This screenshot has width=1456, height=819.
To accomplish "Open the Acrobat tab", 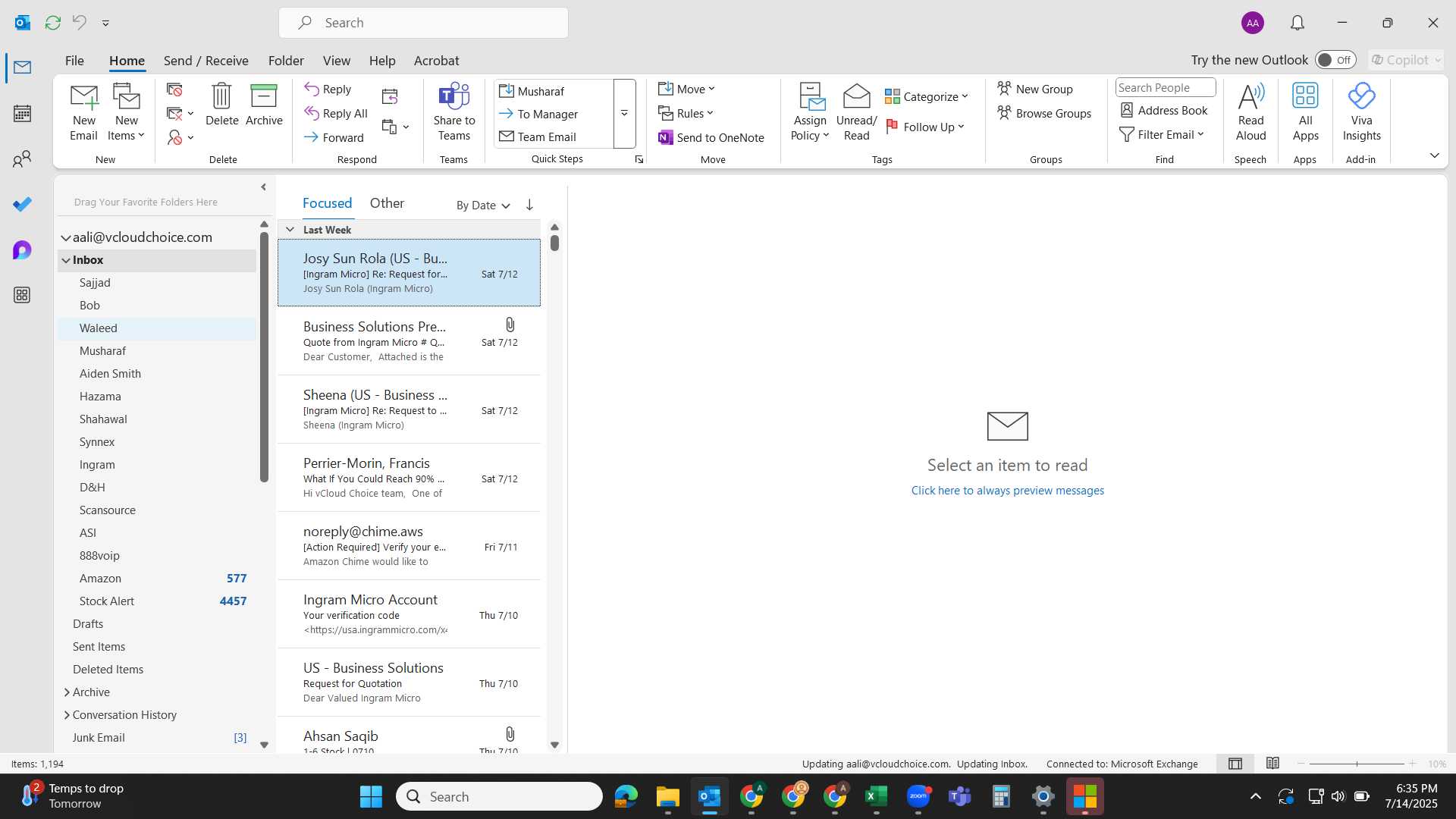I will [436, 61].
